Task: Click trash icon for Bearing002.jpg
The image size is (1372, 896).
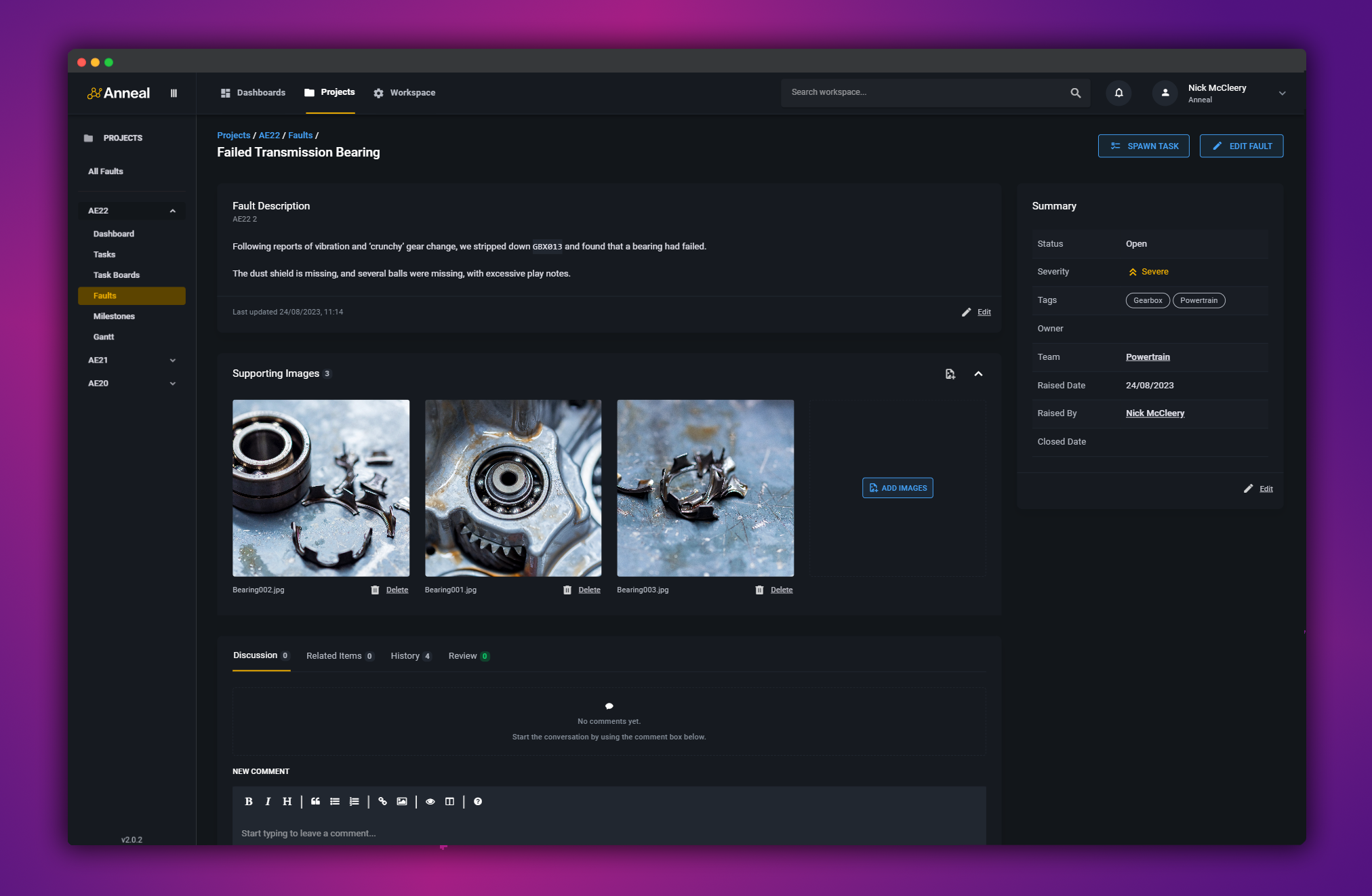Action: (x=375, y=590)
